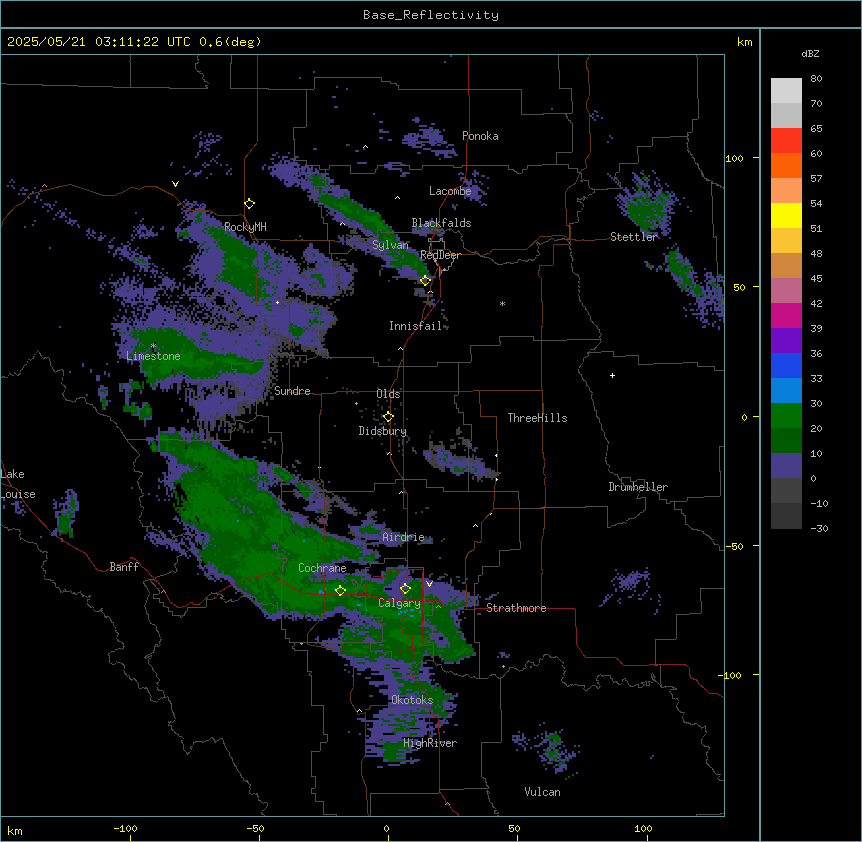862x842 pixels.
Task: Click the Didsbury town label
Action: 383,431
